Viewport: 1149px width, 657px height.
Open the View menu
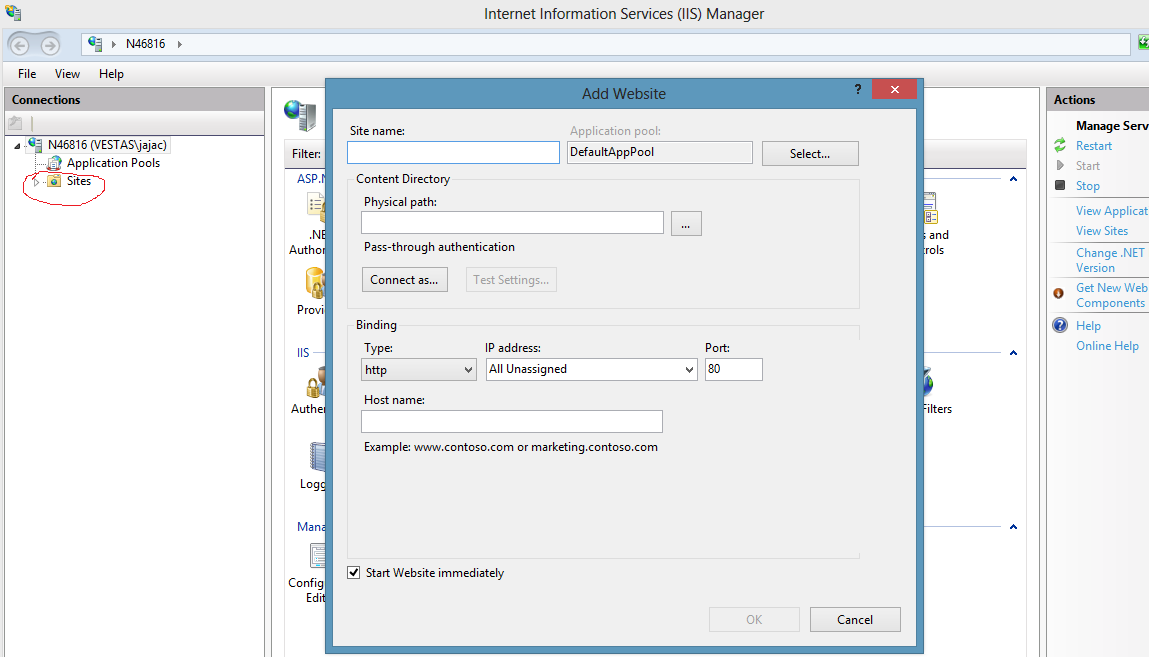66,73
